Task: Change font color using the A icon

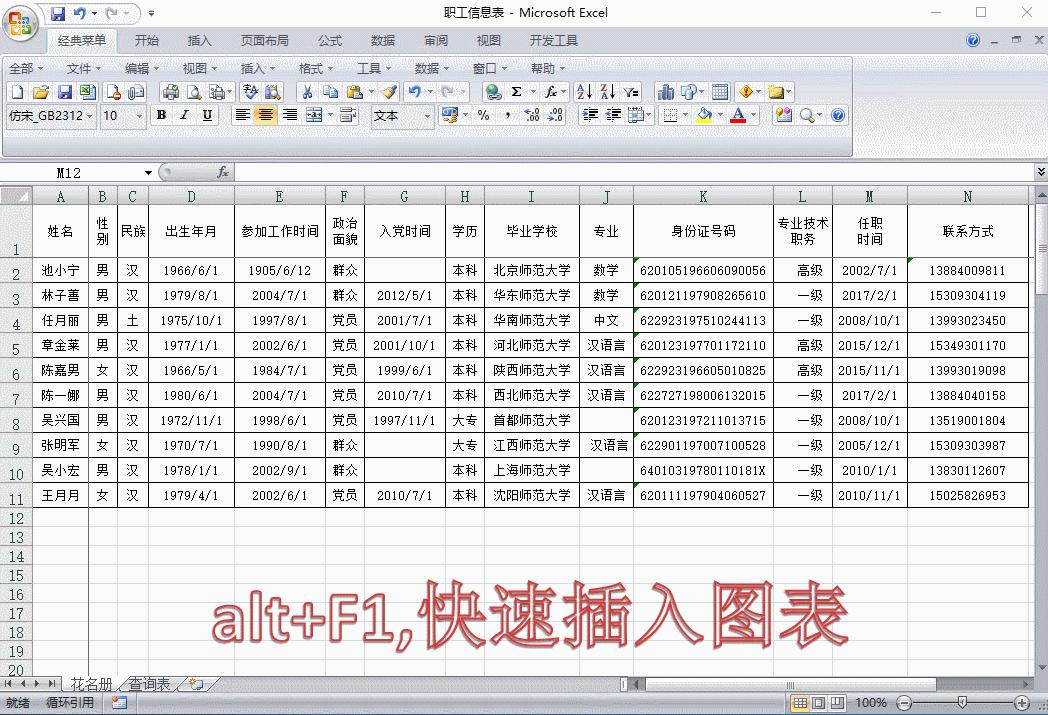Action: (x=739, y=116)
